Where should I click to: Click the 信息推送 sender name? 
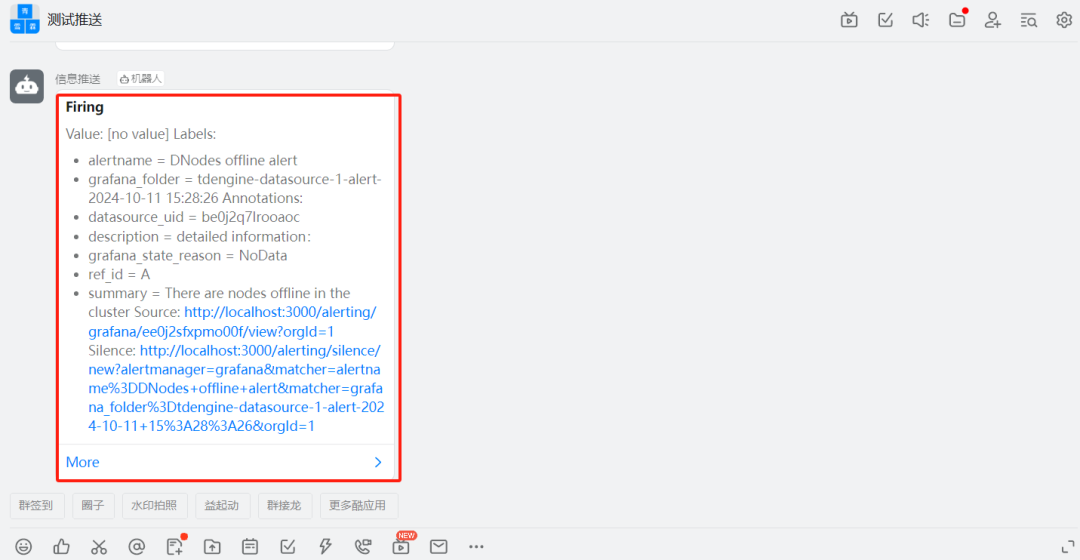pos(78,79)
